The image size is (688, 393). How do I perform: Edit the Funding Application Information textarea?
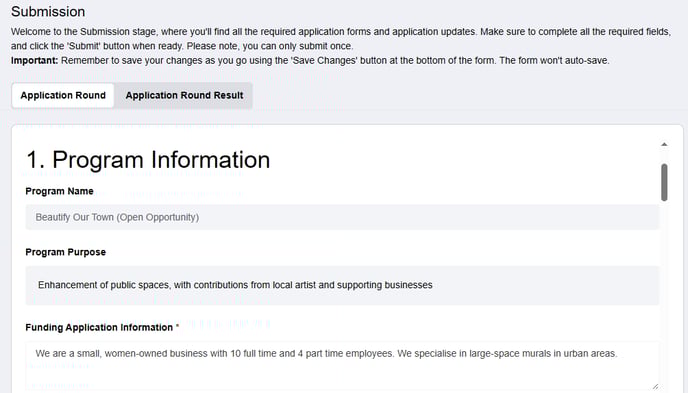pos(342,366)
